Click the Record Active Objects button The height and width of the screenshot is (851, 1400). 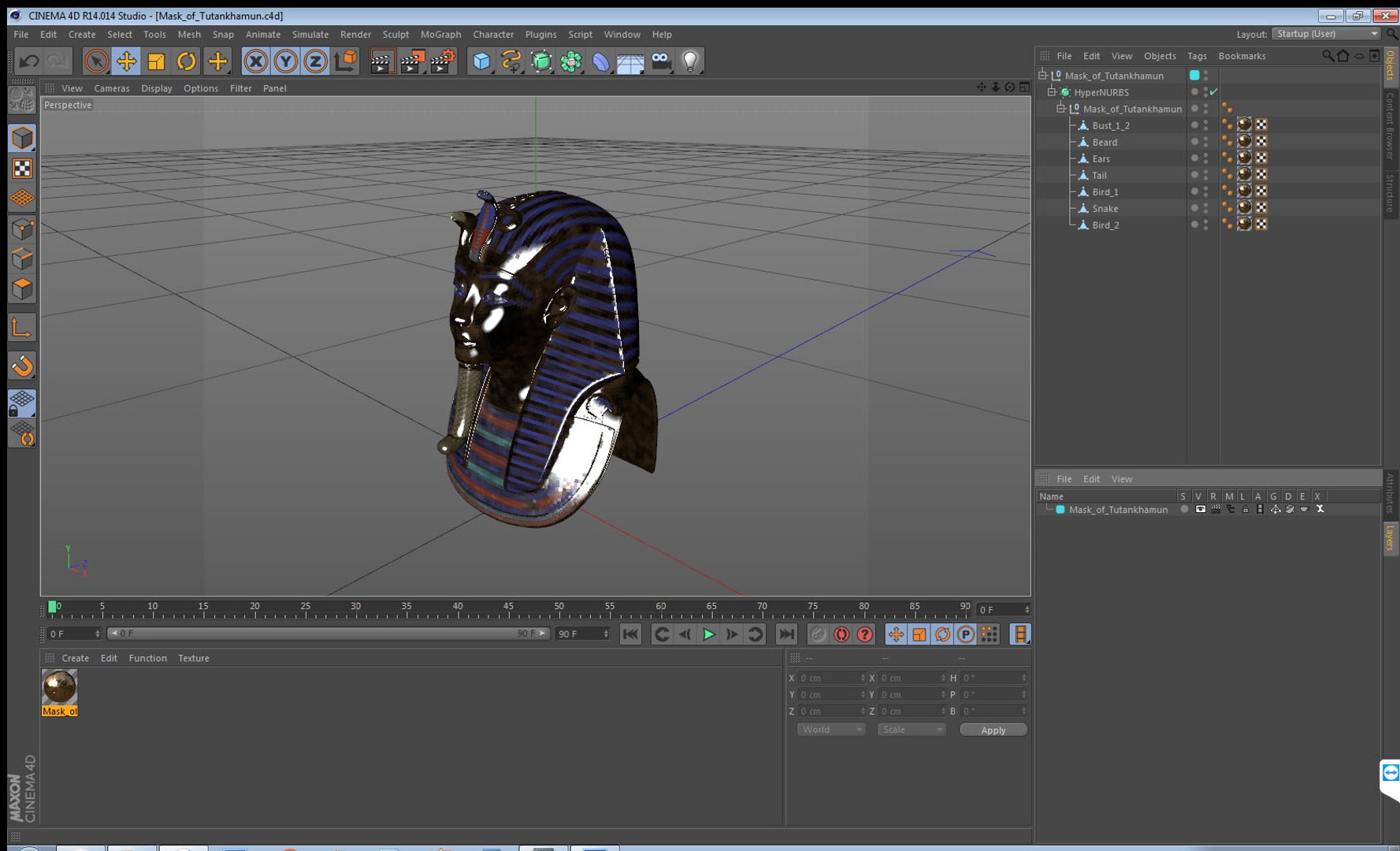pos(819,634)
